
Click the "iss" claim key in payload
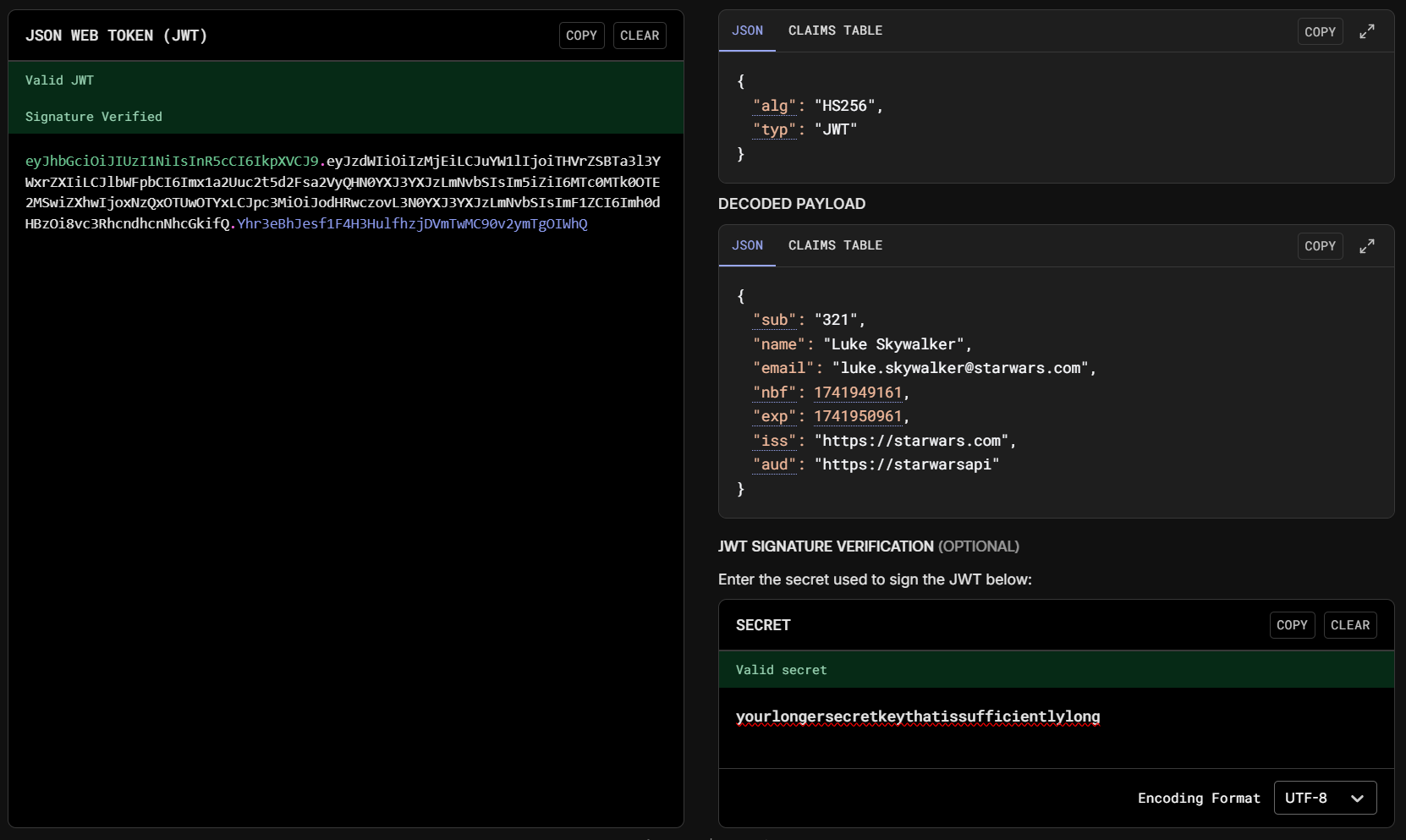tap(775, 441)
